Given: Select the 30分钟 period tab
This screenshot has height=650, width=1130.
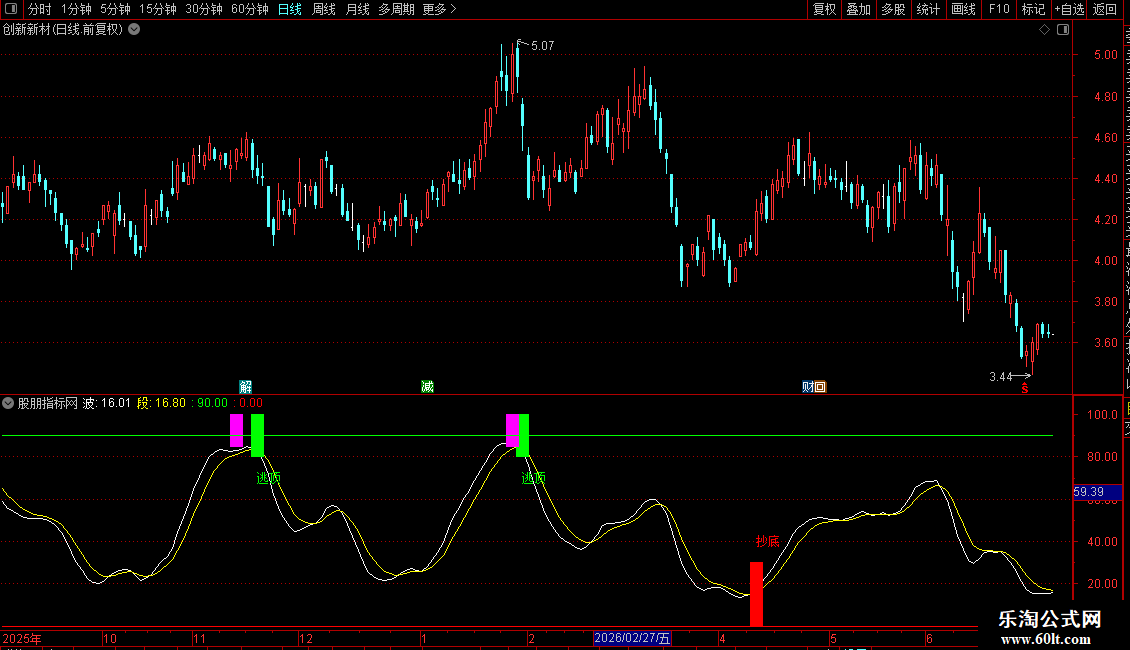Looking at the screenshot, I should click(204, 9).
